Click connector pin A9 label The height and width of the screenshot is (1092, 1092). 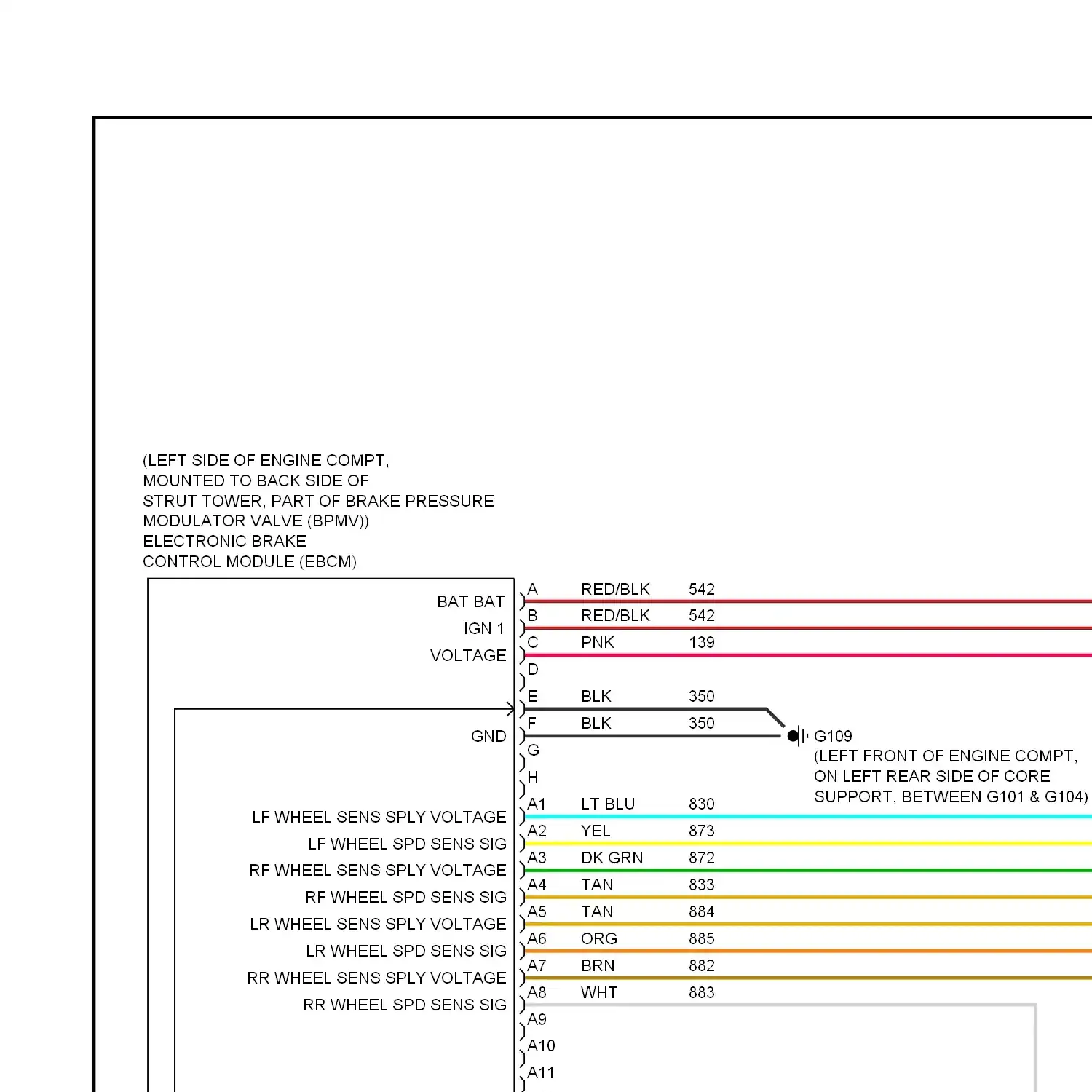537,1019
